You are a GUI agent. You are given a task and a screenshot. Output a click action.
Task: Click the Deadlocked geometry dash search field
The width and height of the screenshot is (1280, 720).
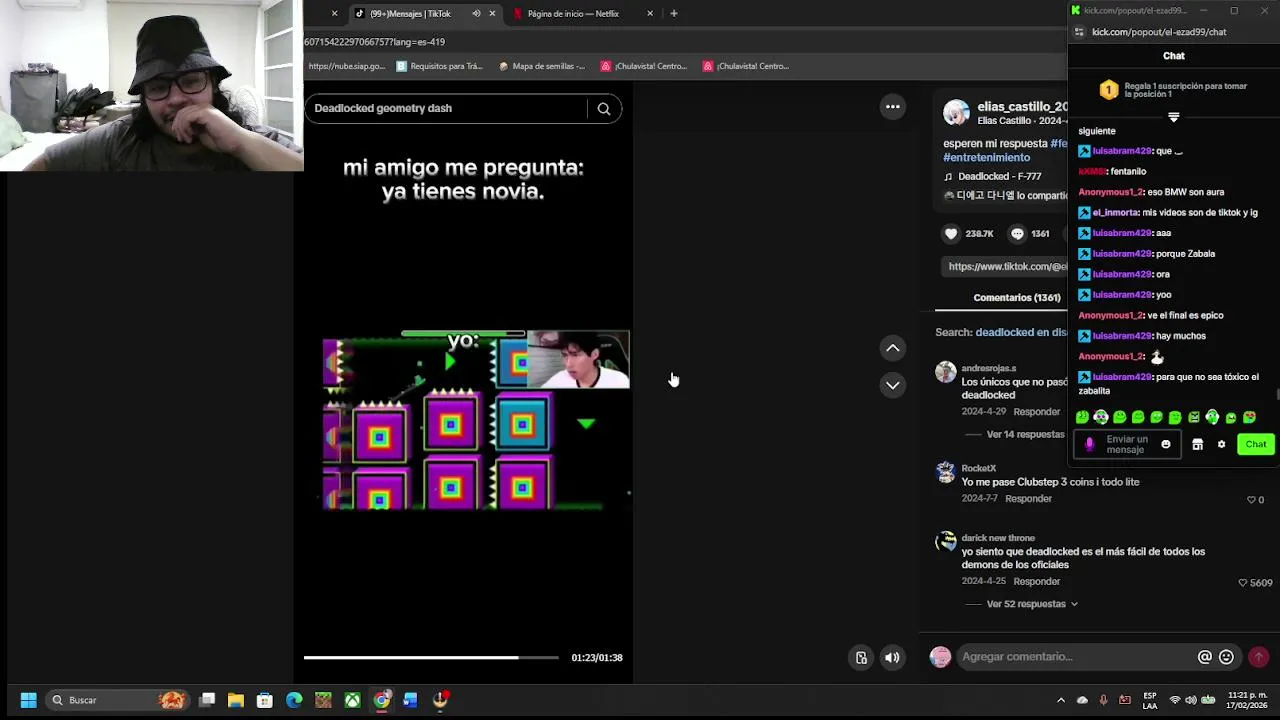tap(447, 108)
